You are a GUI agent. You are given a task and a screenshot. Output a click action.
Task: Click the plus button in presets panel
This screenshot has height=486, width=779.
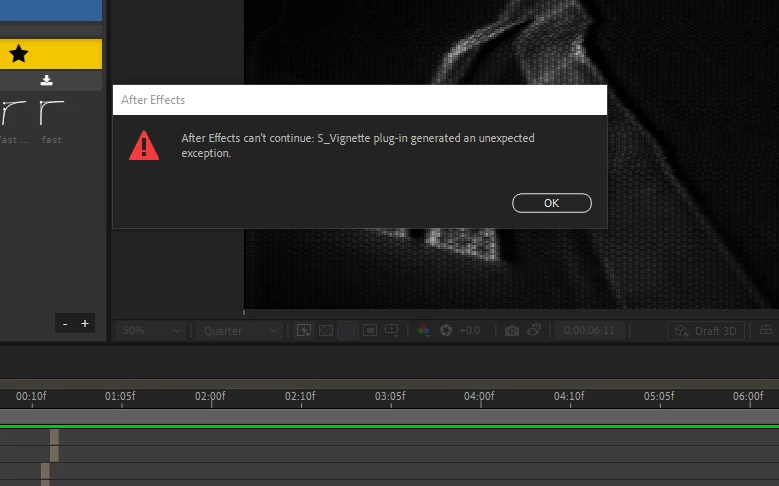click(x=85, y=324)
